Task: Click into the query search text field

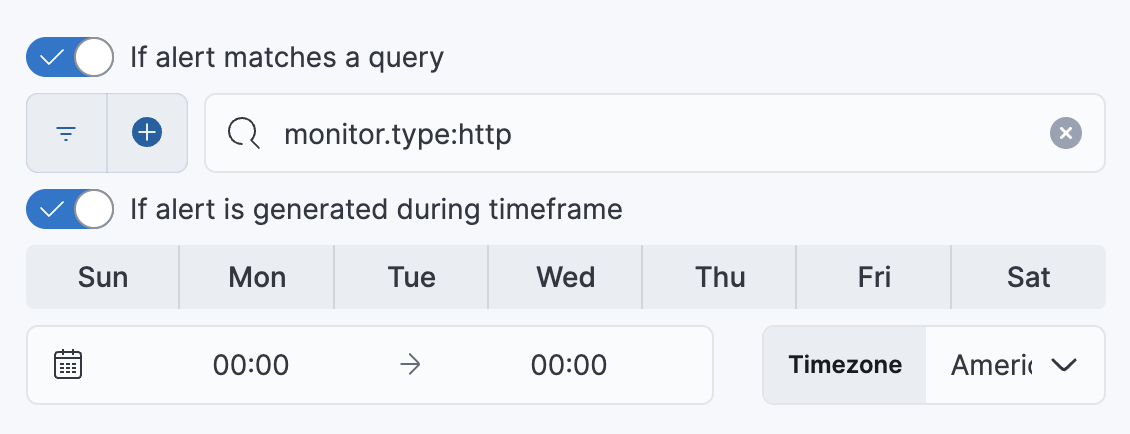Action: point(650,133)
